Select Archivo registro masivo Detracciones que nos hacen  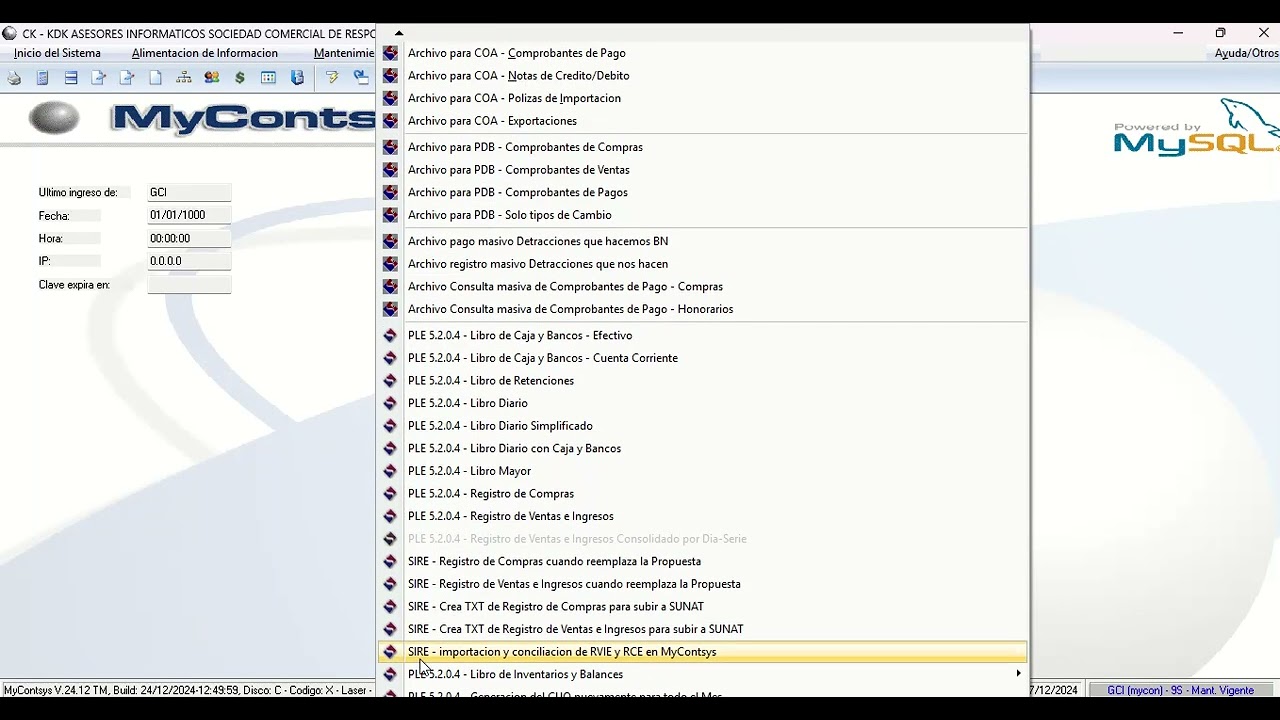click(x=703, y=264)
